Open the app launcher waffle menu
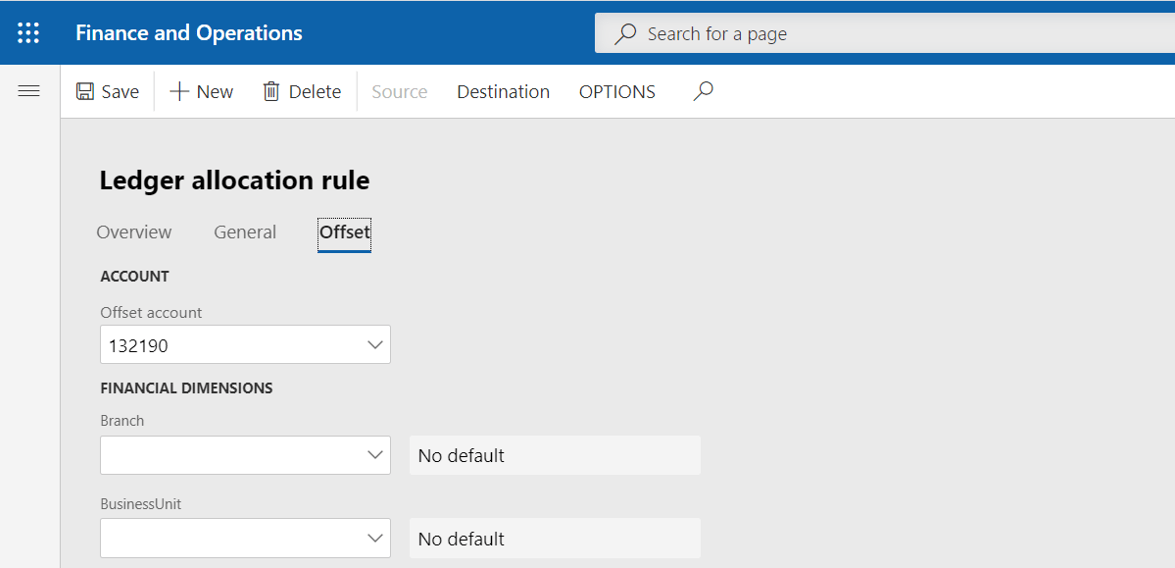 point(29,33)
